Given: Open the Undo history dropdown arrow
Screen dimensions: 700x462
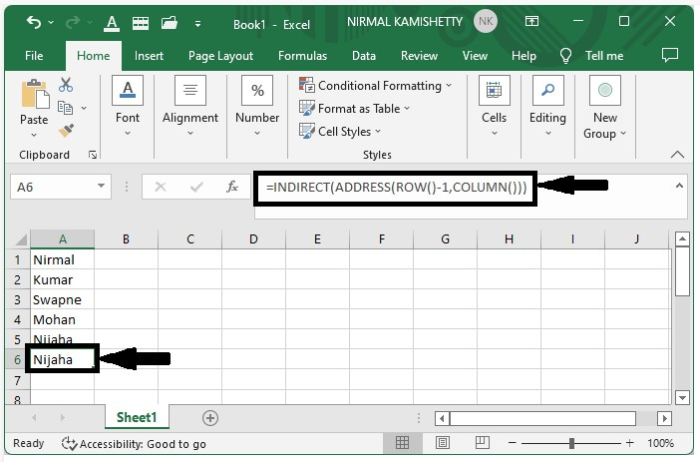Looking at the screenshot, I should (51, 22).
